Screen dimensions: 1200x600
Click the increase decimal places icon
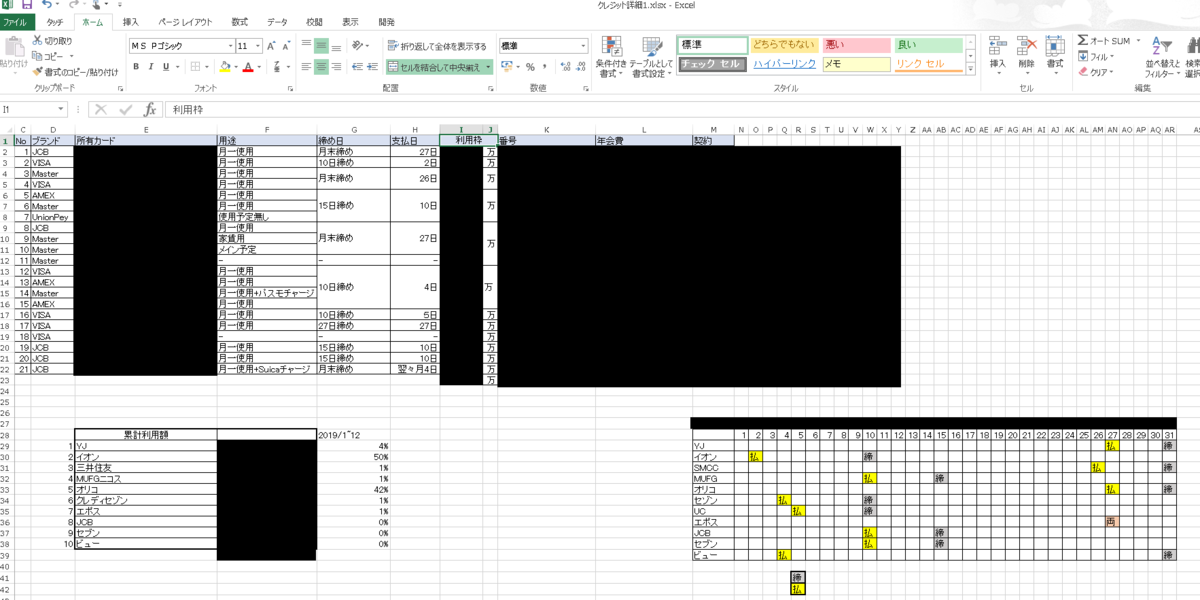tap(566, 67)
